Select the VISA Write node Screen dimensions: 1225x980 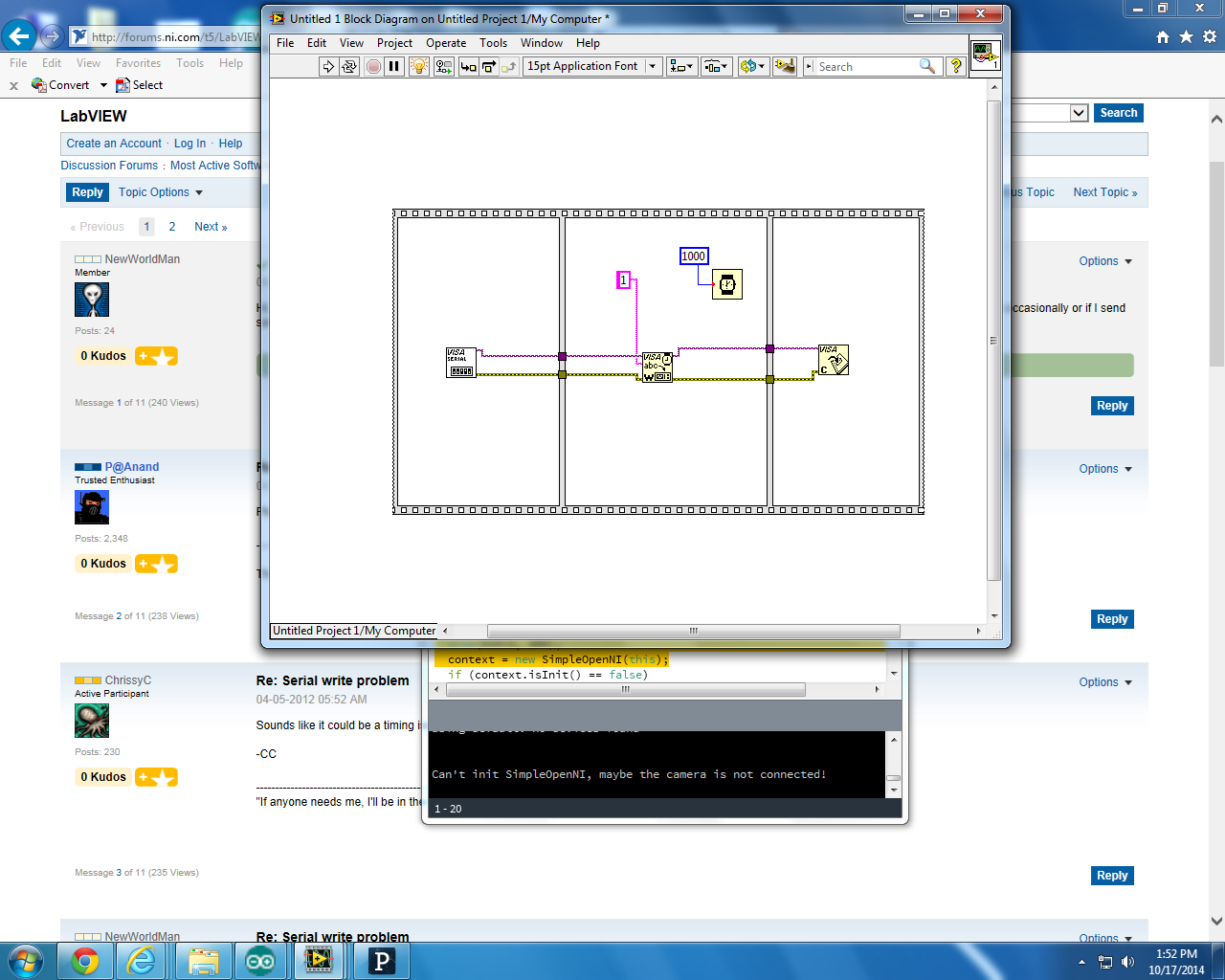tap(657, 367)
